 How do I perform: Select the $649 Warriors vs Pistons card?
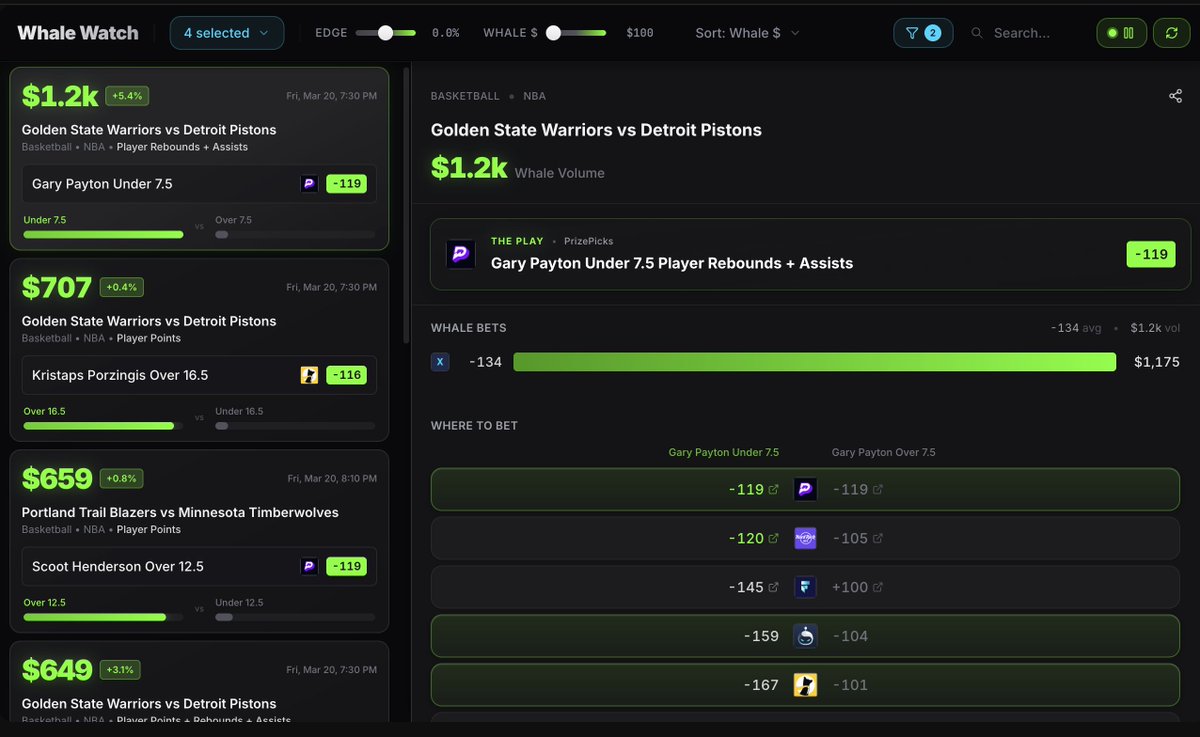click(x=199, y=682)
